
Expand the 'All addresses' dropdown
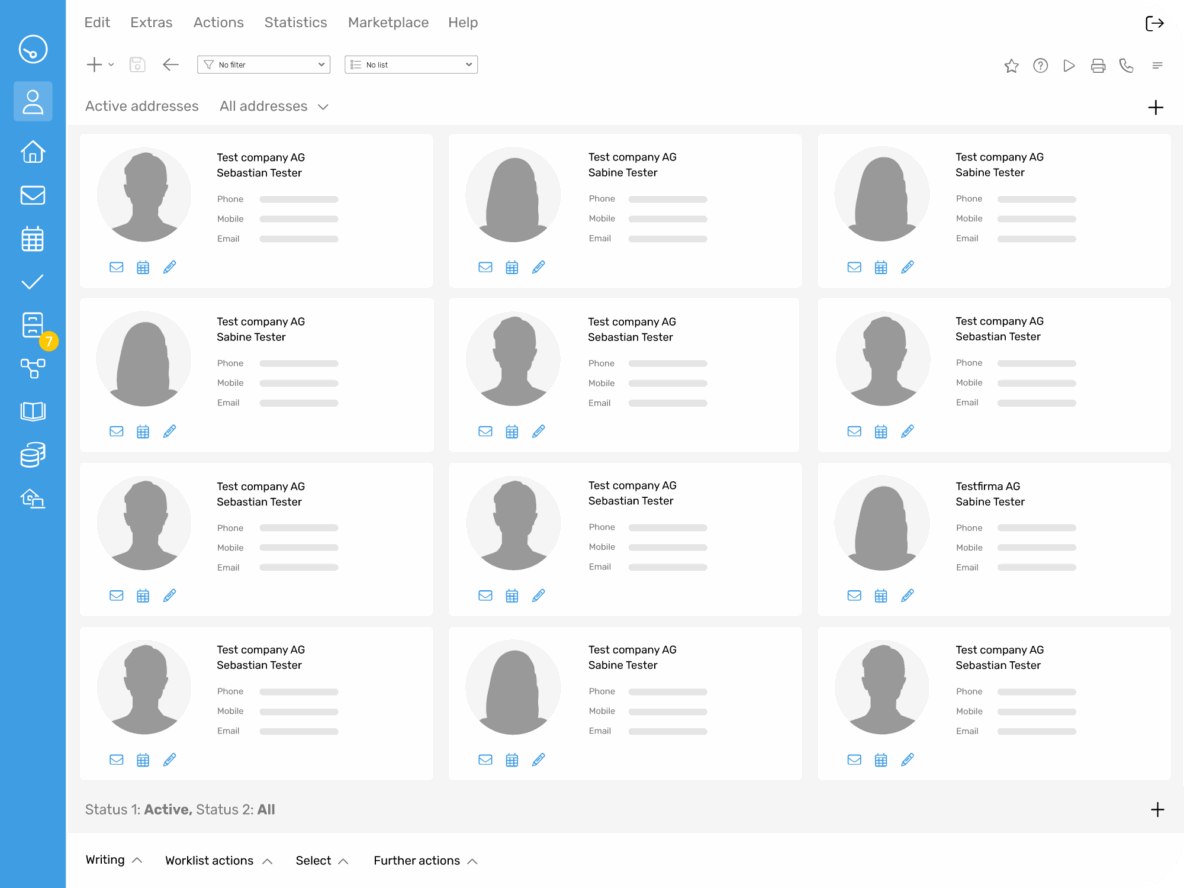coord(273,106)
